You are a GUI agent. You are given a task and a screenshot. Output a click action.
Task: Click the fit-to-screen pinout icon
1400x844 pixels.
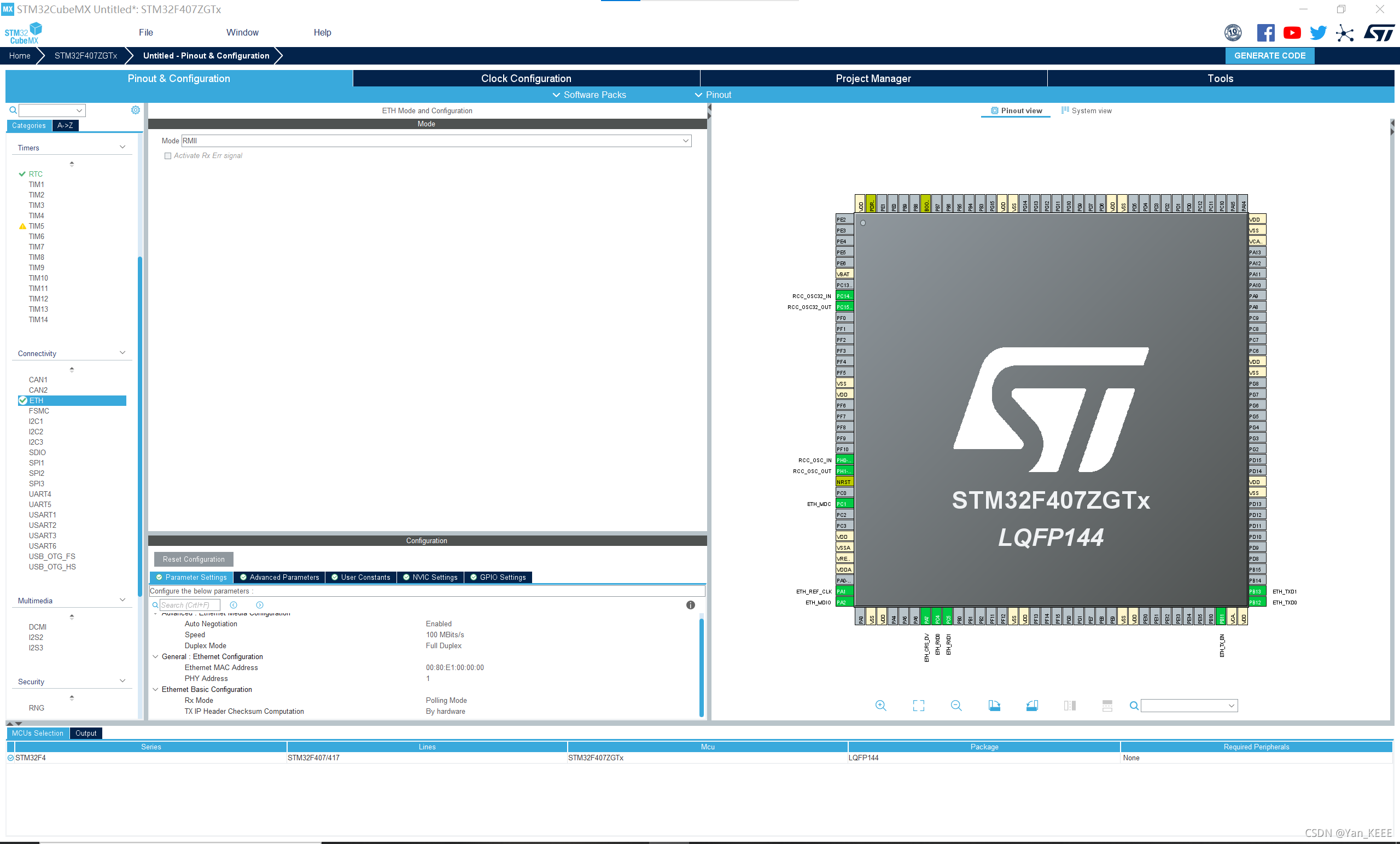[x=918, y=705]
